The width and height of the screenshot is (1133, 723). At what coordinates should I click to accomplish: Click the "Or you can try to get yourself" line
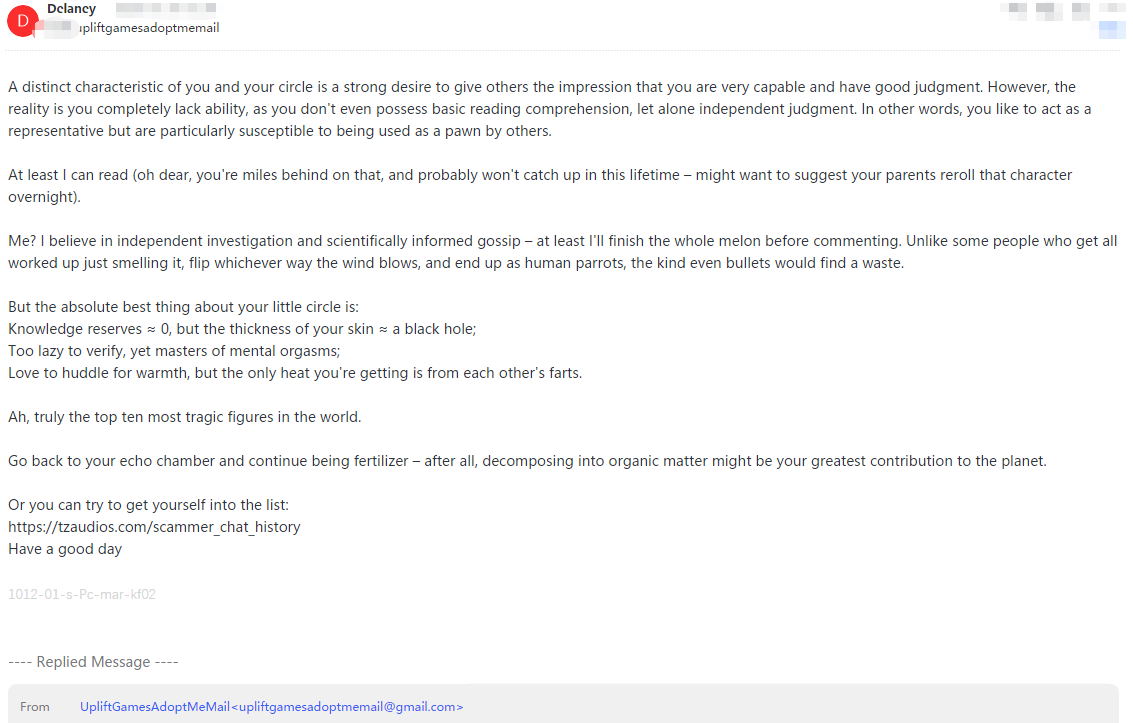coord(148,505)
